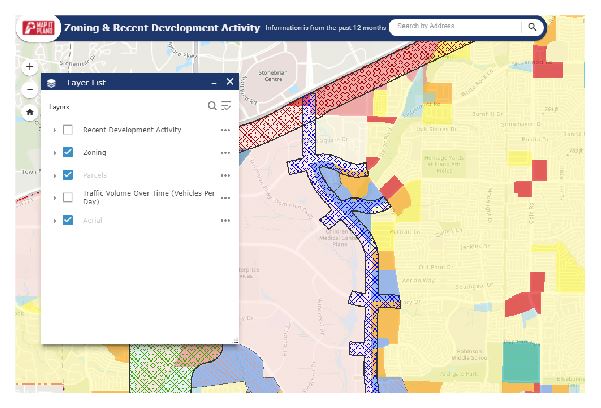This screenshot has width=601, height=408.
Task: Click Recent Development Activity layer name
Action: click(x=132, y=130)
